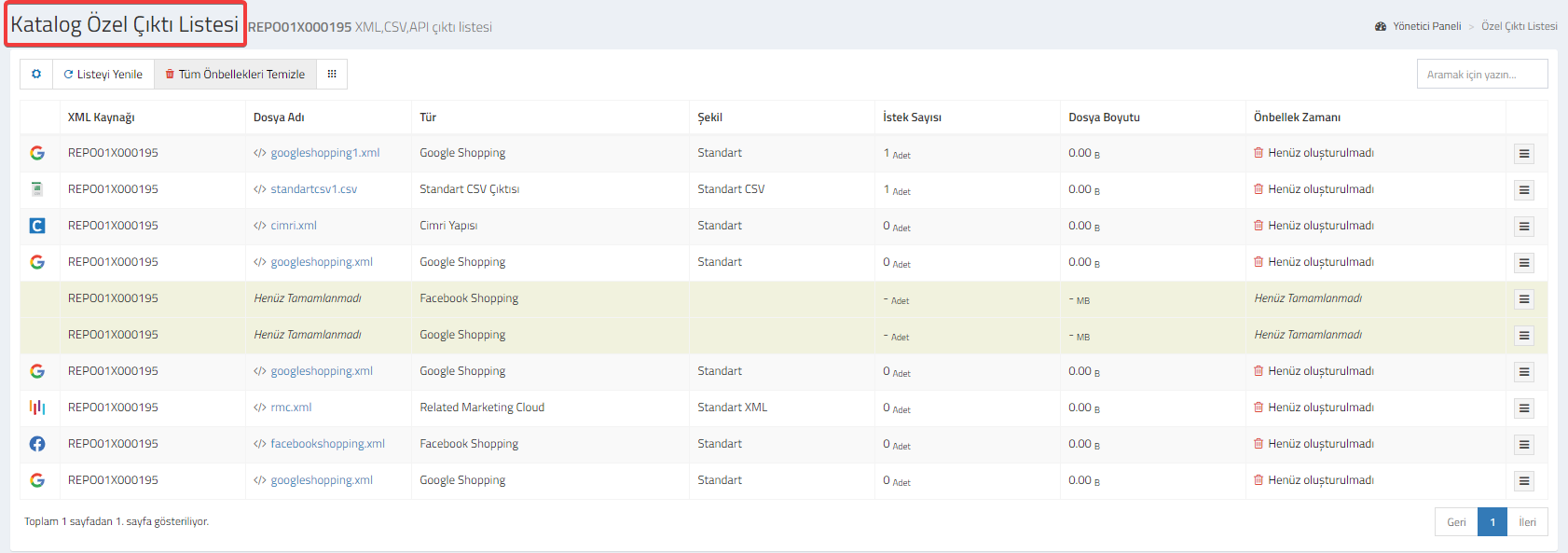
Task: Click the Standart CSV file icon
Action: (37, 189)
